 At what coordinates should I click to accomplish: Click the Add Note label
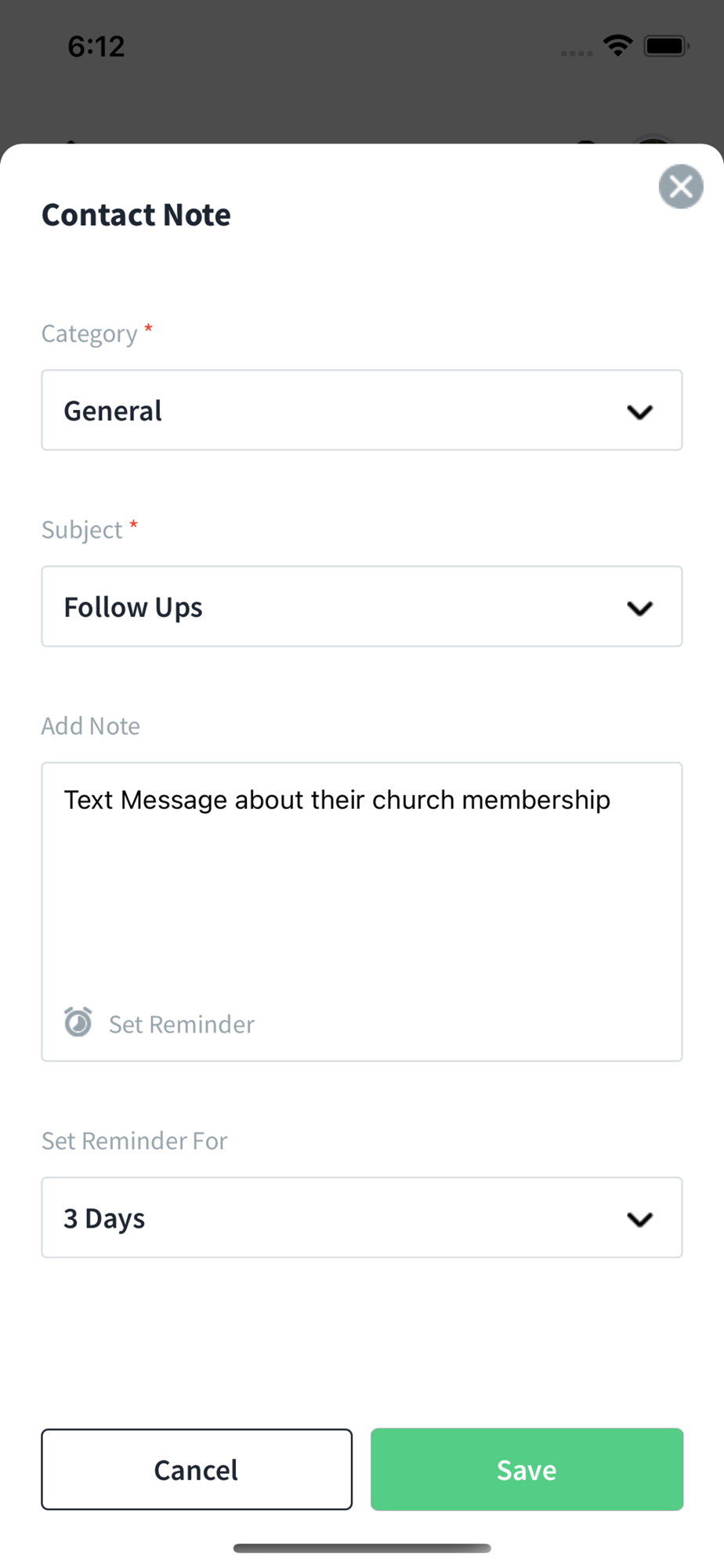point(91,726)
